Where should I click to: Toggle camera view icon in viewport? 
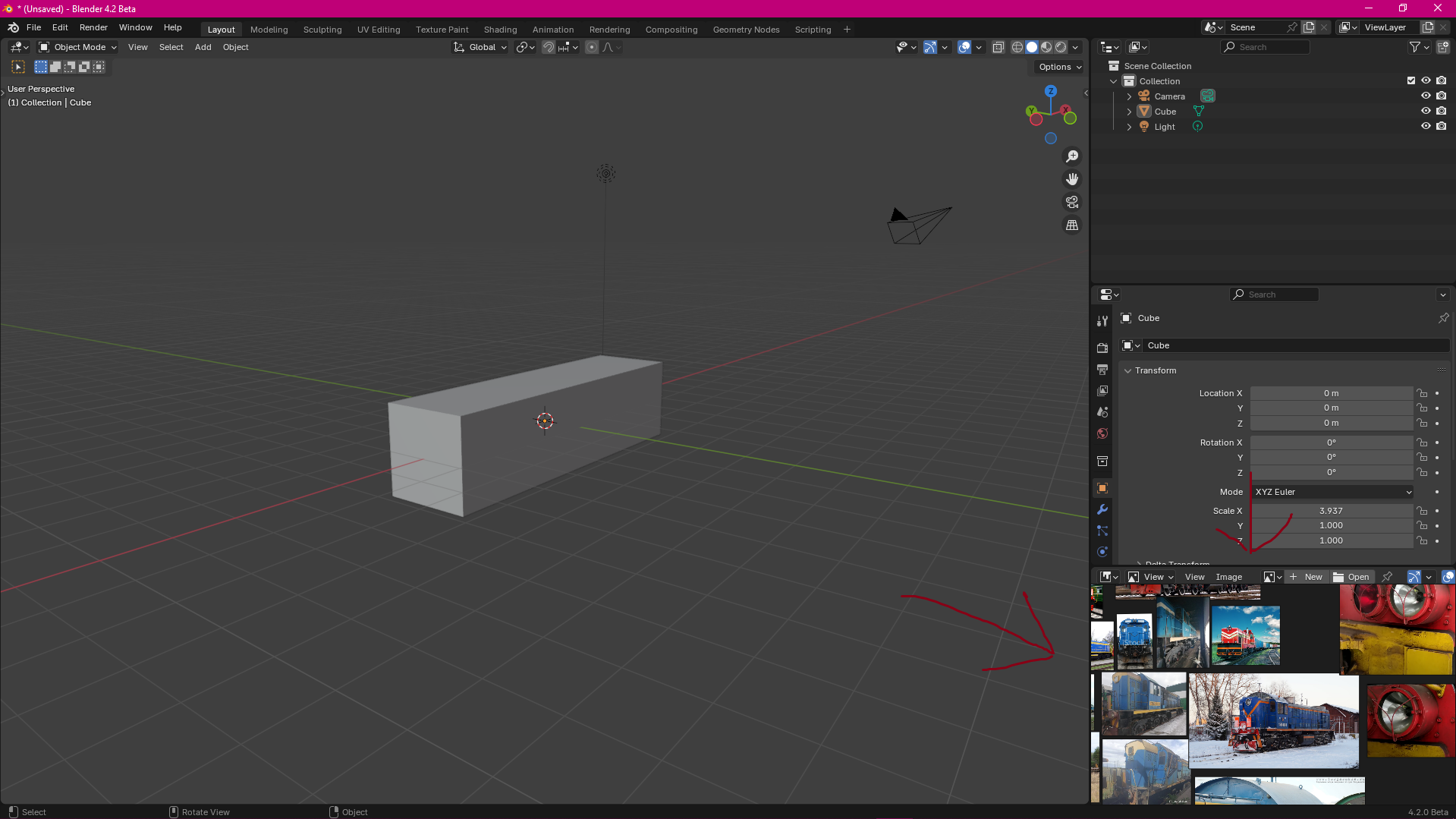[1072, 202]
